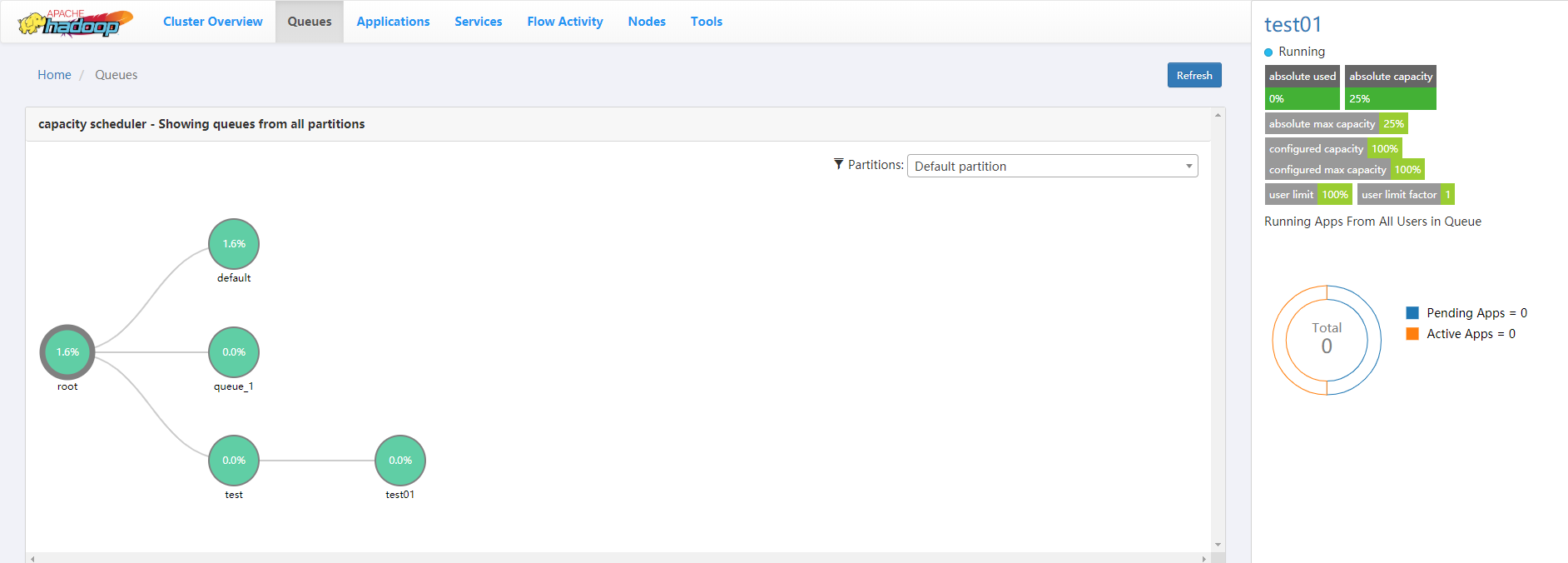Select the root queue node
The width and height of the screenshot is (1568, 563).
(x=67, y=352)
